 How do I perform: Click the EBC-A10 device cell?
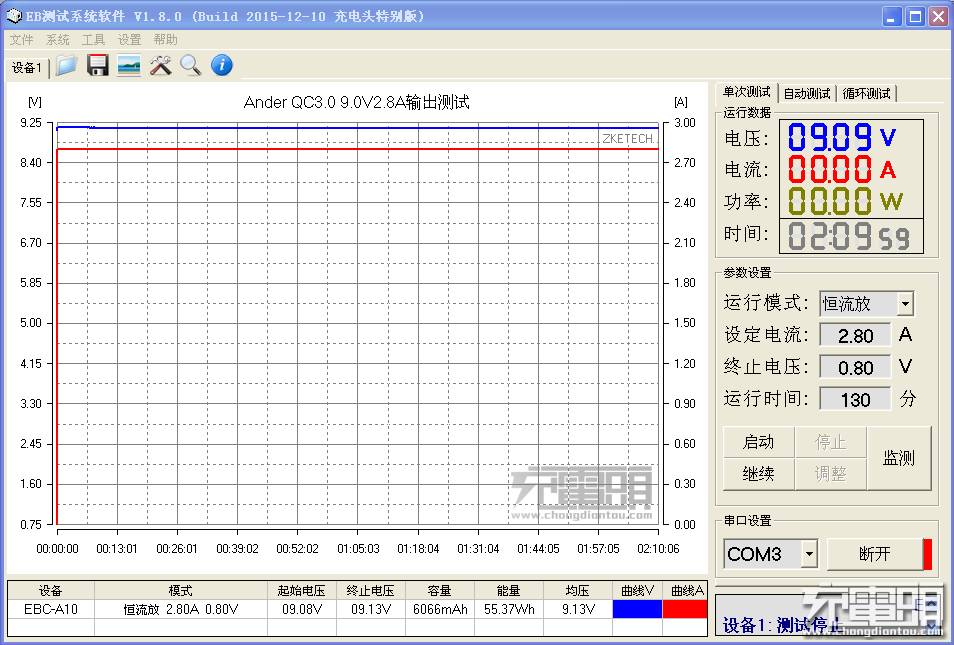(51, 609)
